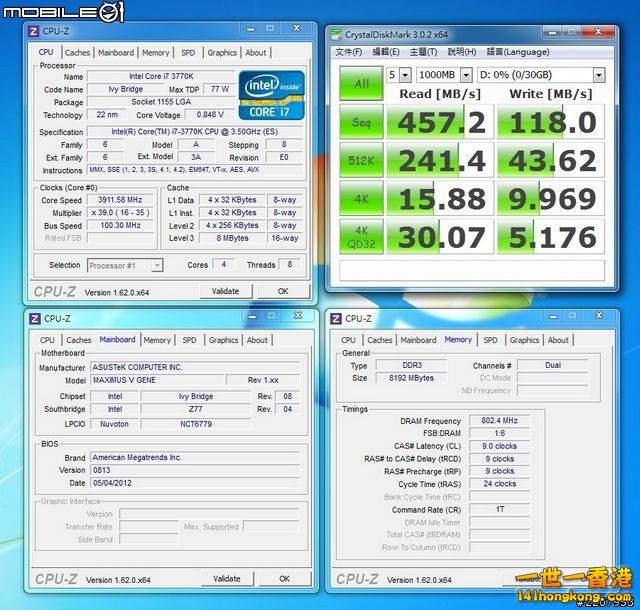Expand the 1000MB test size dropdown

click(443, 75)
